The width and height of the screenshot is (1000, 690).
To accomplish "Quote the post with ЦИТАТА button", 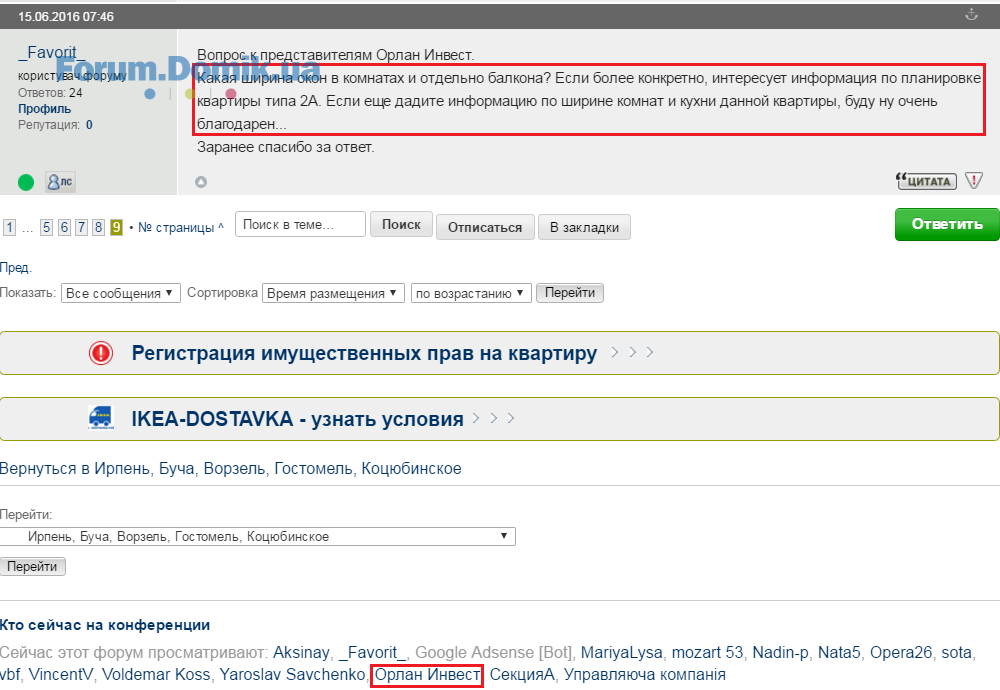I will 927,181.
